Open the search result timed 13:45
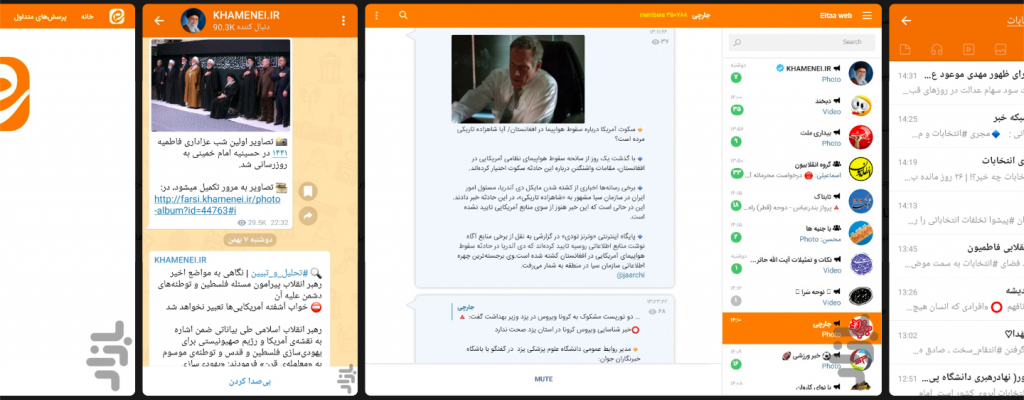Image resolution: width=1024 pixels, height=400 pixels. (x=957, y=256)
